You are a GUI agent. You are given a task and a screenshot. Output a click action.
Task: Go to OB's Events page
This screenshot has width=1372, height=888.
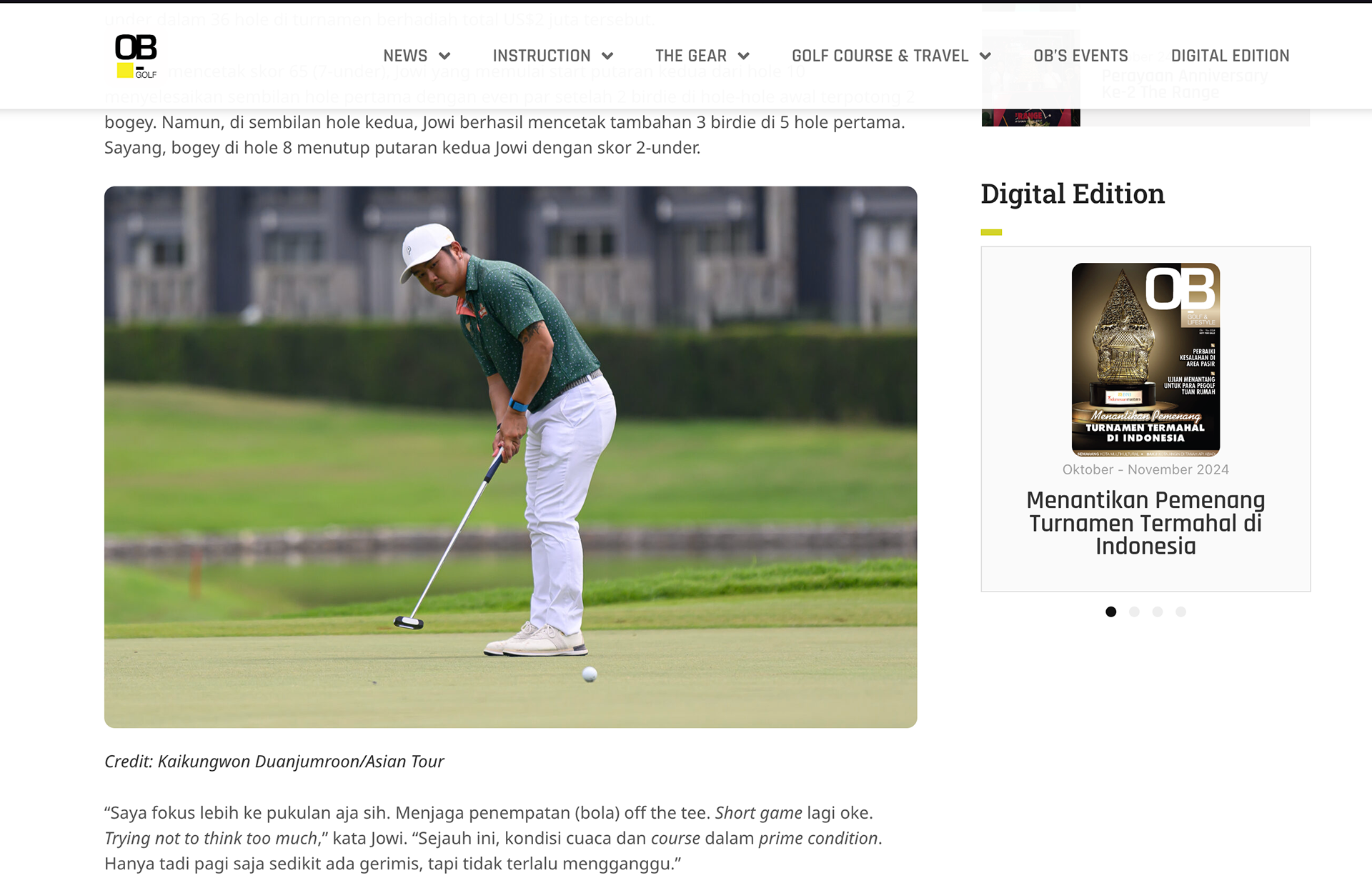click(x=1080, y=56)
